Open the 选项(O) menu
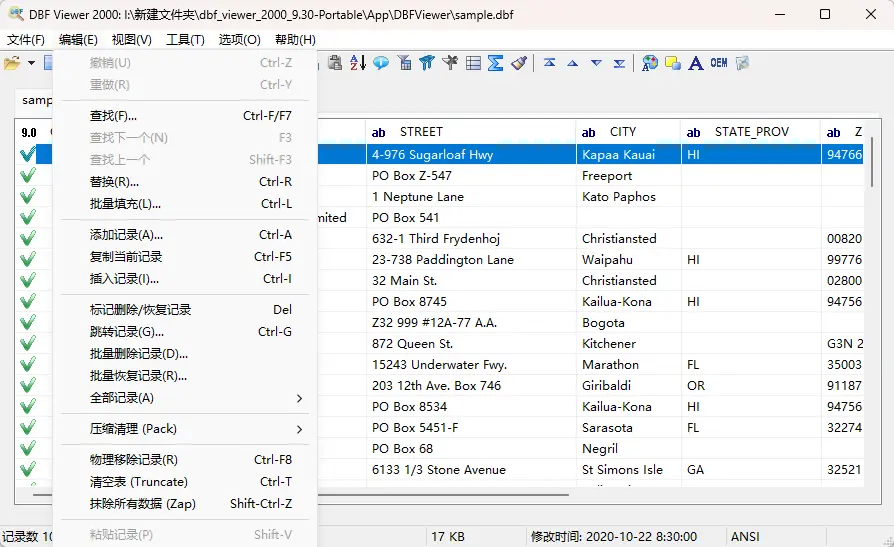The image size is (894, 547). coord(239,39)
